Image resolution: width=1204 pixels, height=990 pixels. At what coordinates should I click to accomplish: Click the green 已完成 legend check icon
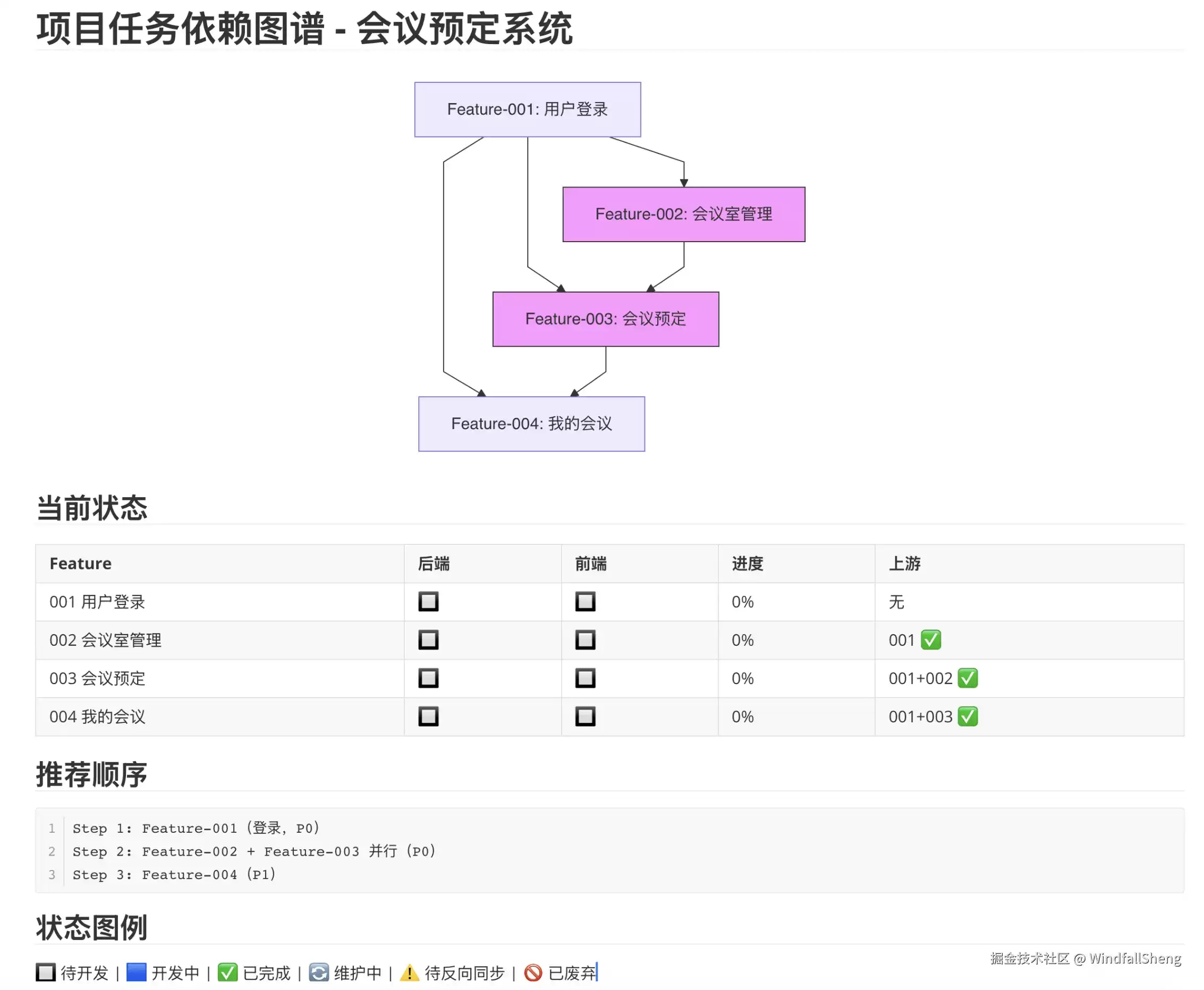click(227, 972)
